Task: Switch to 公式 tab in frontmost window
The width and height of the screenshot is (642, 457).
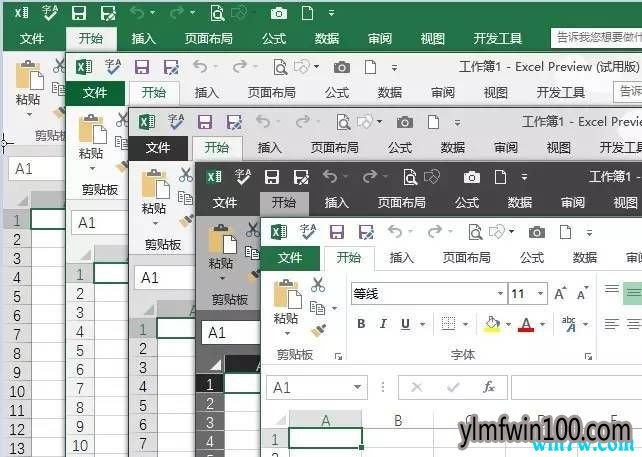Action: pyautogui.click(x=532, y=258)
